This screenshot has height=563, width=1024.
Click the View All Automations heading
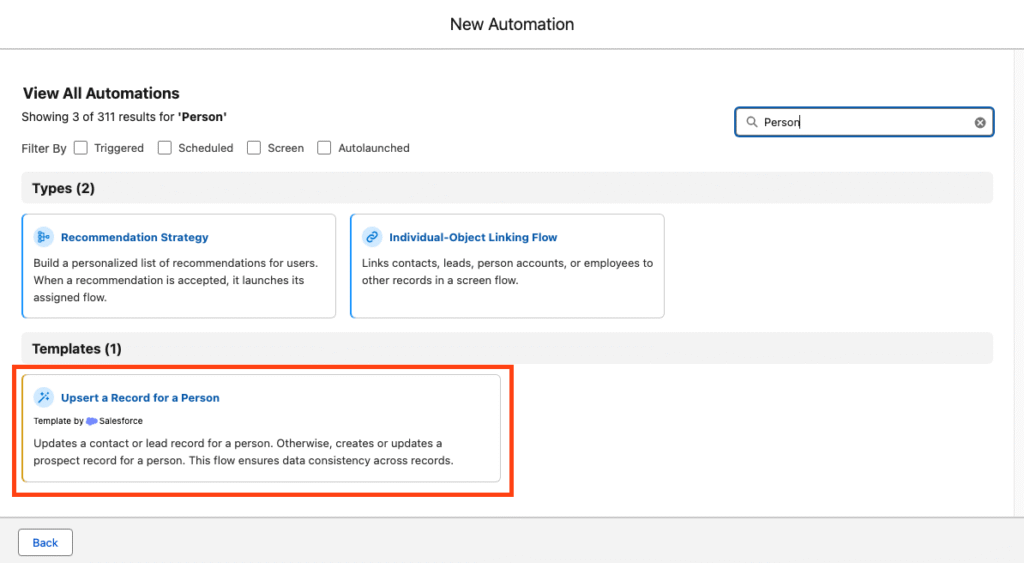(x=101, y=93)
